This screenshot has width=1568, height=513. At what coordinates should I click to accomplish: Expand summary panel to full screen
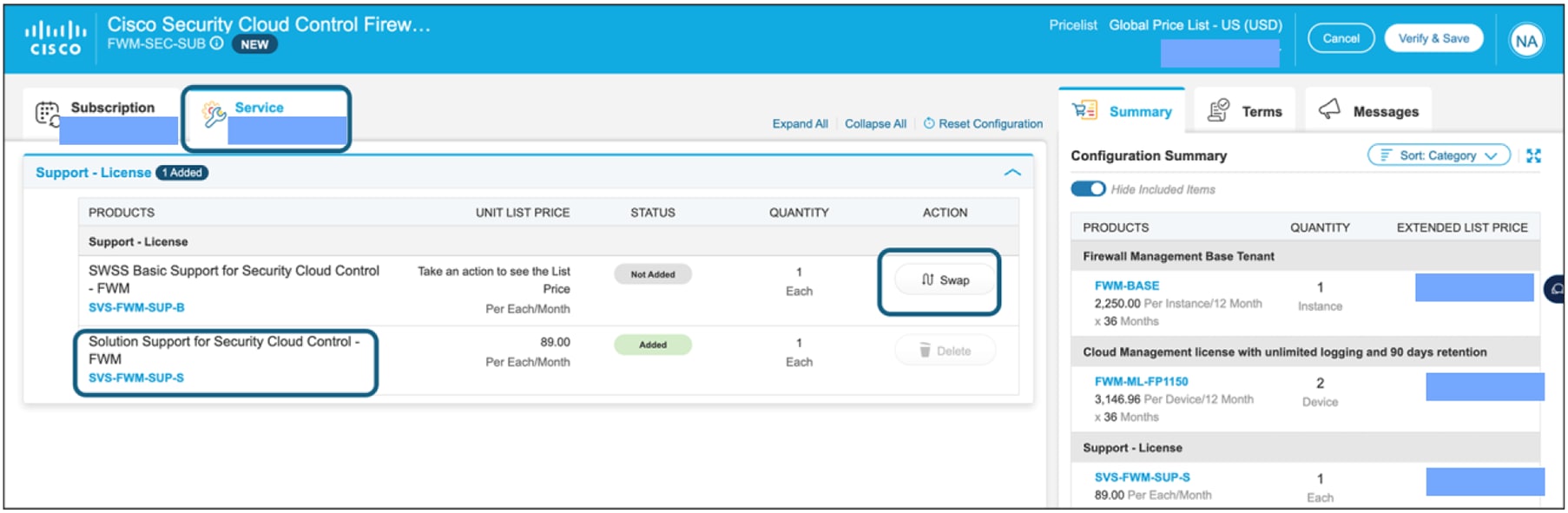(1534, 155)
